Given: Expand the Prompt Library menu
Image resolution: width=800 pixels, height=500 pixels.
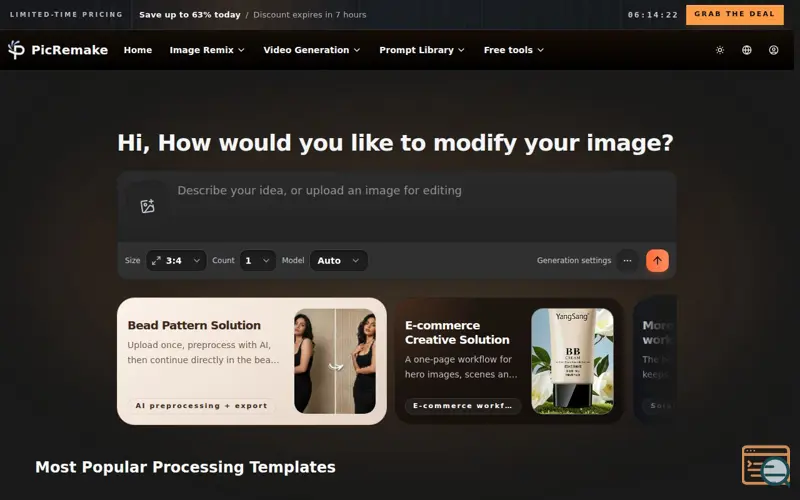Looking at the screenshot, I should (422, 50).
